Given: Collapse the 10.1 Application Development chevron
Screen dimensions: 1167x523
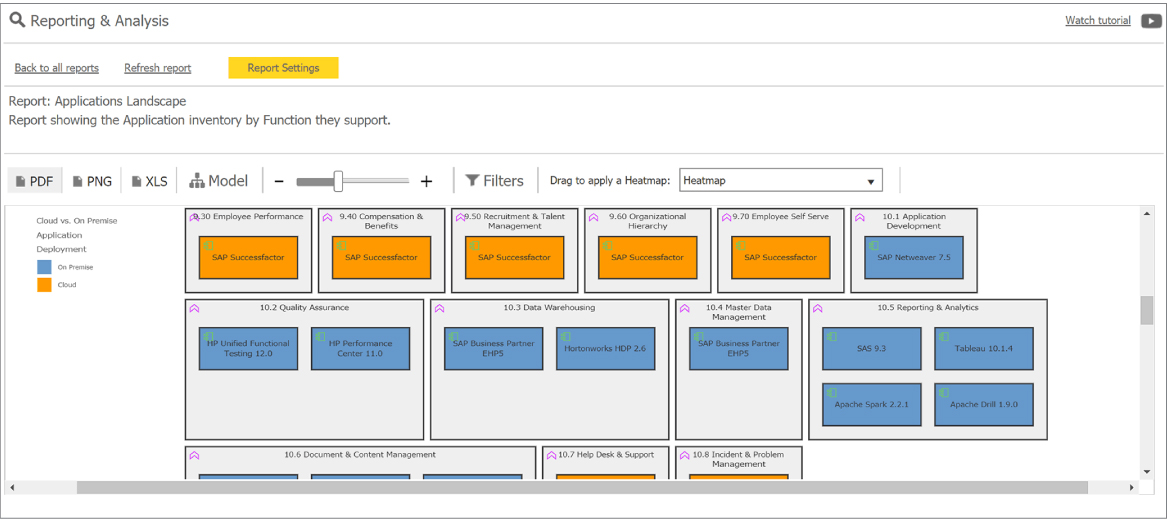Looking at the screenshot, I should [860, 217].
